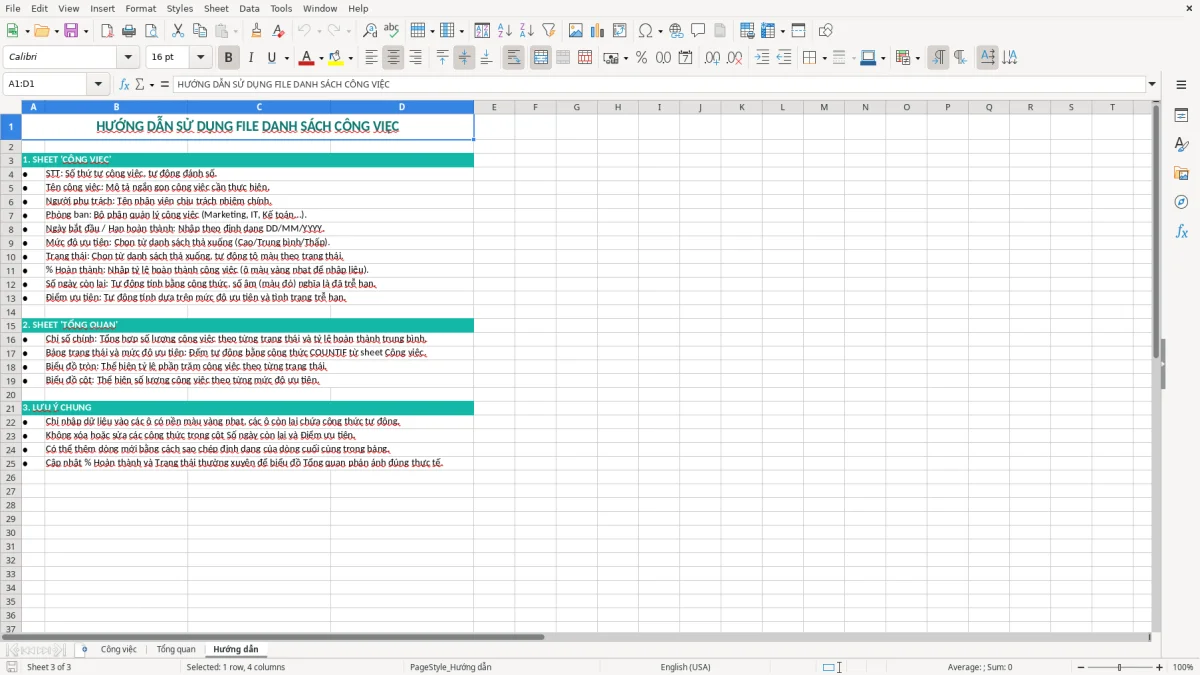Click the Add Decimal Place icon
The height and width of the screenshot is (675, 1200).
[x=713, y=58]
